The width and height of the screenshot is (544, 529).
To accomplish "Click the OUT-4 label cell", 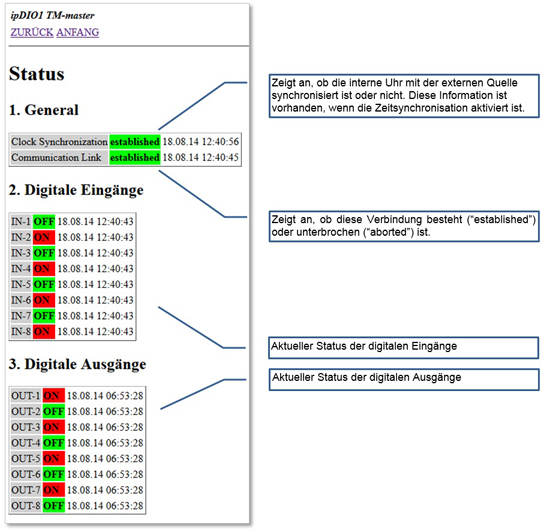I will click(x=26, y=443).
